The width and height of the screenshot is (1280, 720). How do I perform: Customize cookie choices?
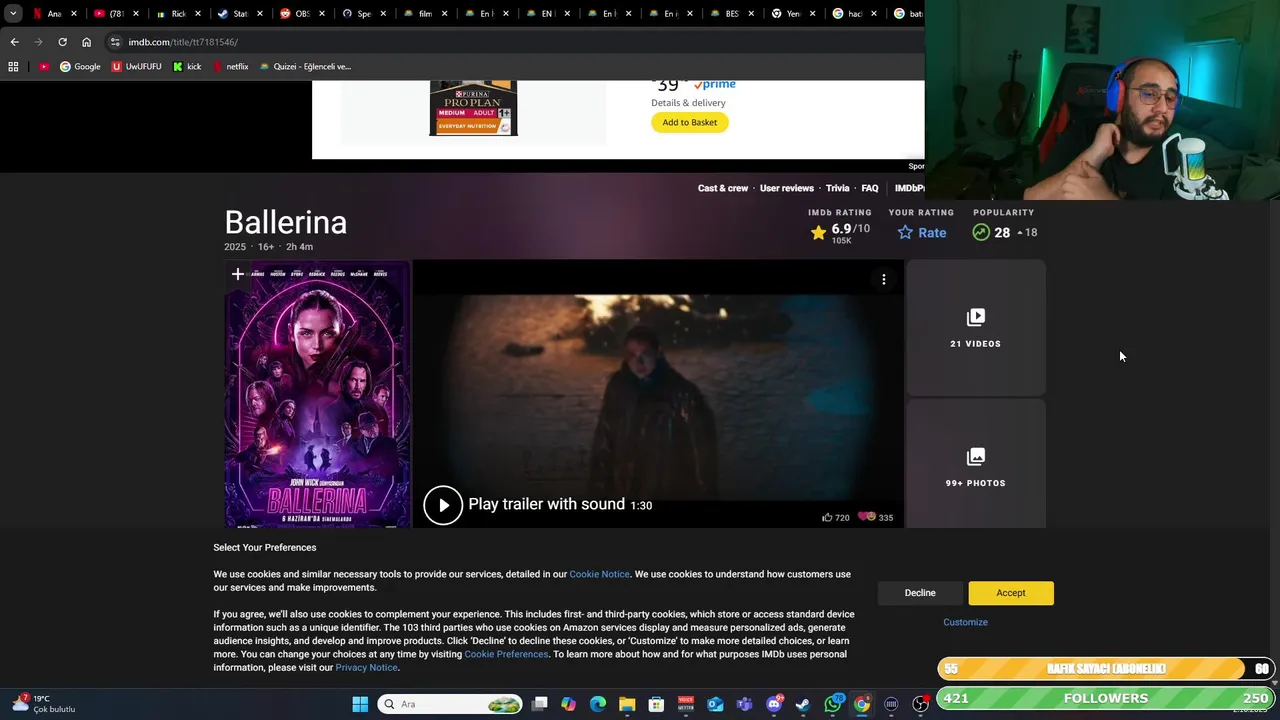pyautogui.click(x=965, y=622)
